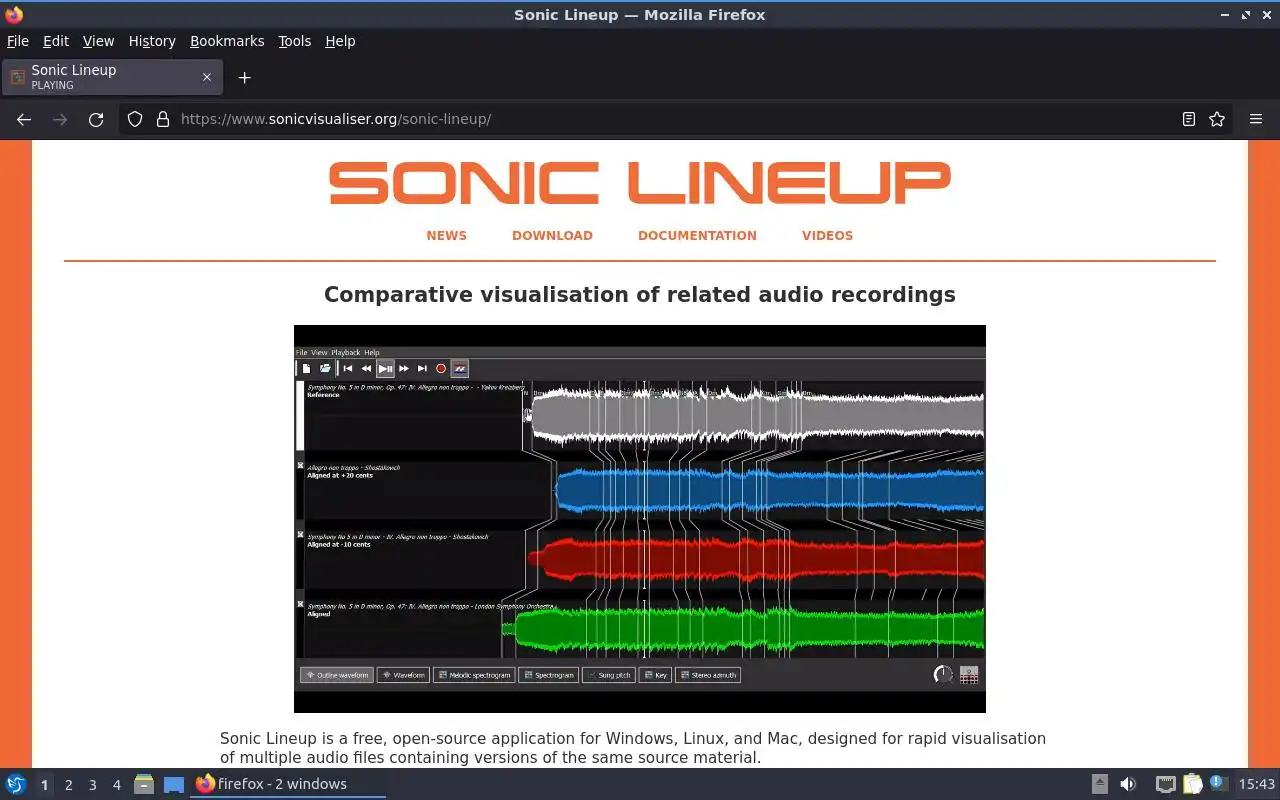Image resolution: width=1280 pixels, height=800 pixels.
Task: Open the volume control in the tray
Action: point(1128,784)
